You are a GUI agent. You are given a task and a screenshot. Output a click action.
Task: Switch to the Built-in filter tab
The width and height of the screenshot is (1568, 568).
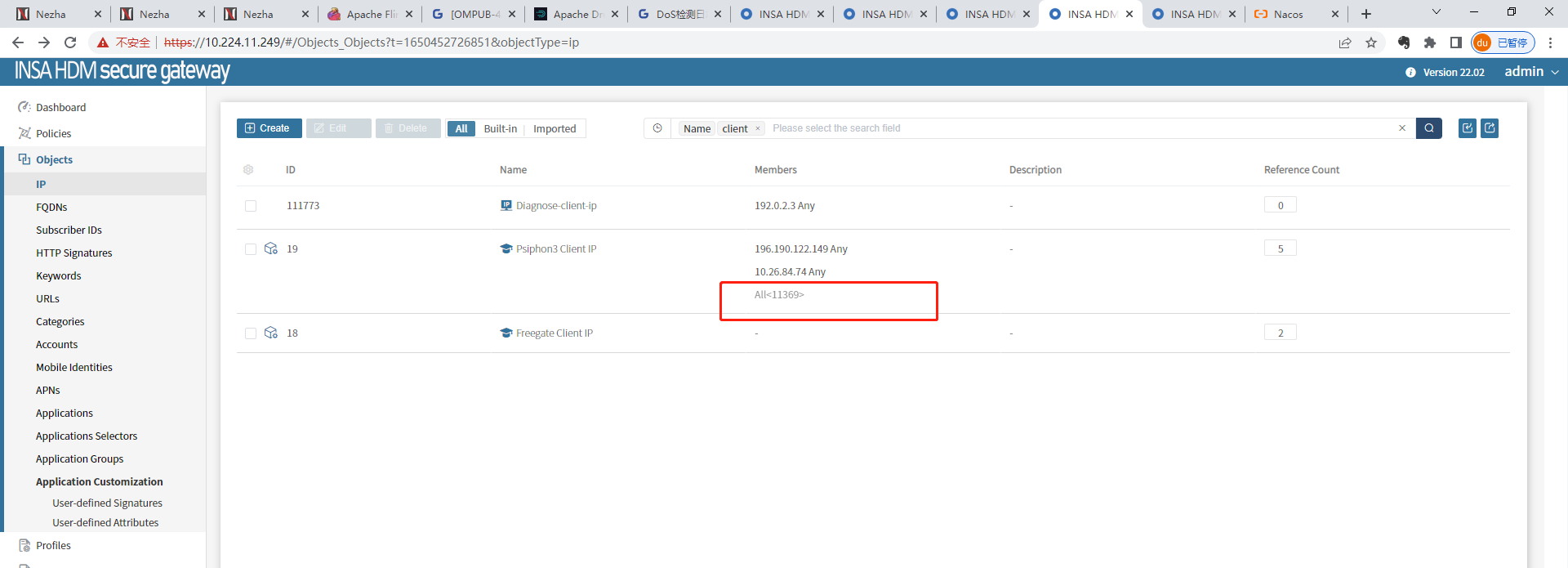pos(500,129)
